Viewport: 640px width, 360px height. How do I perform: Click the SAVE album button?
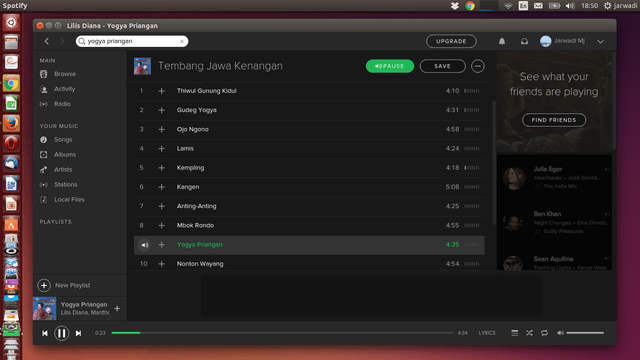tap(442, 66)
